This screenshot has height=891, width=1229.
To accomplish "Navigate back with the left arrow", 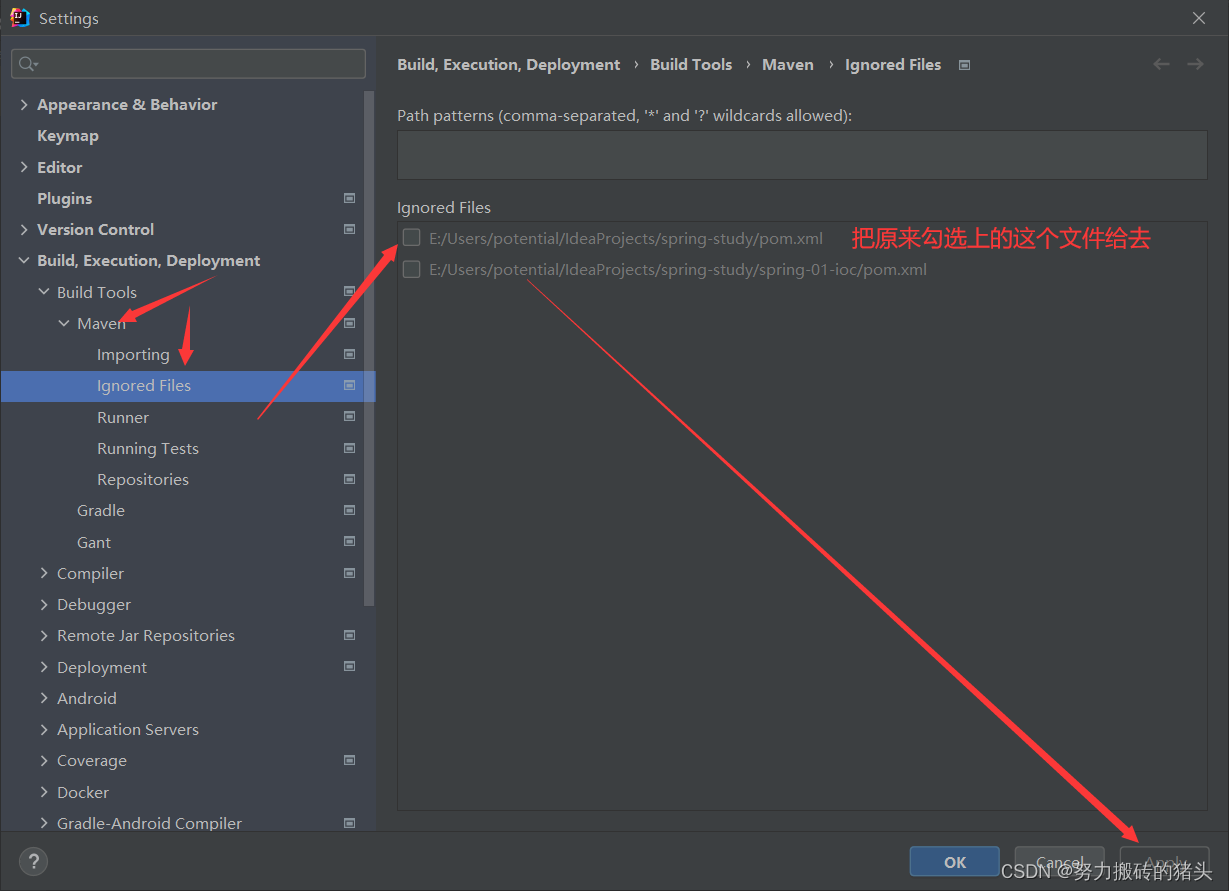I will click(1161, 64).
